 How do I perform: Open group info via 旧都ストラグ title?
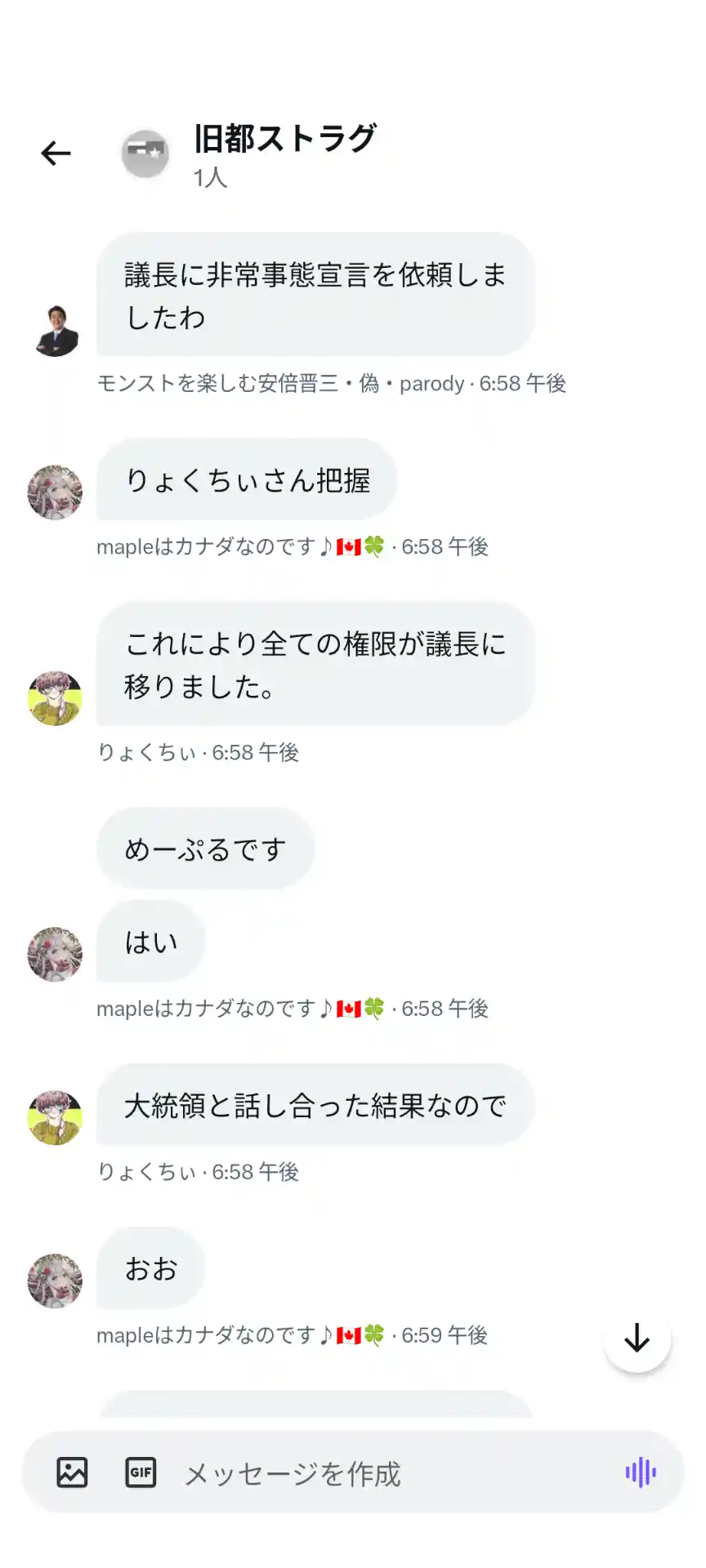(x=285, y=139)
